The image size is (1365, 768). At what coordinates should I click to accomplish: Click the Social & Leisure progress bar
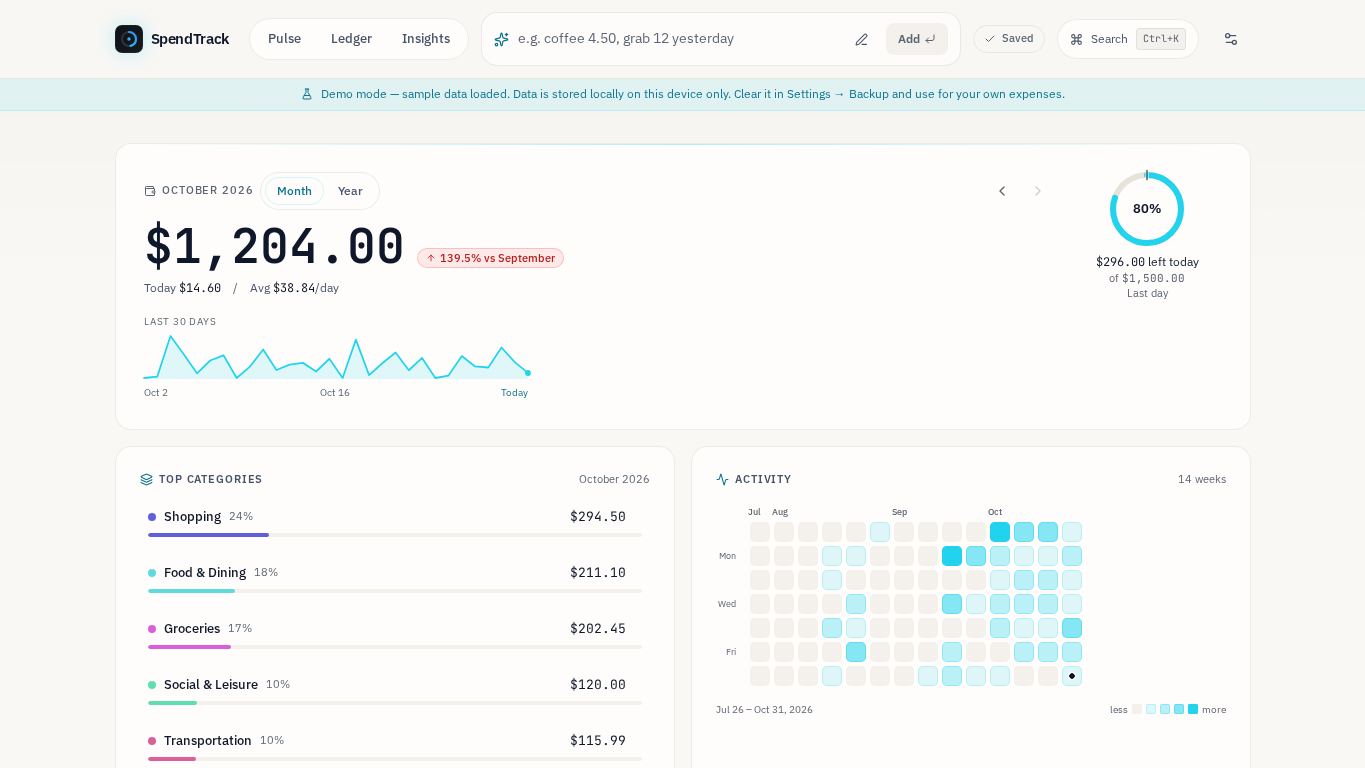(x=395, y=703)
